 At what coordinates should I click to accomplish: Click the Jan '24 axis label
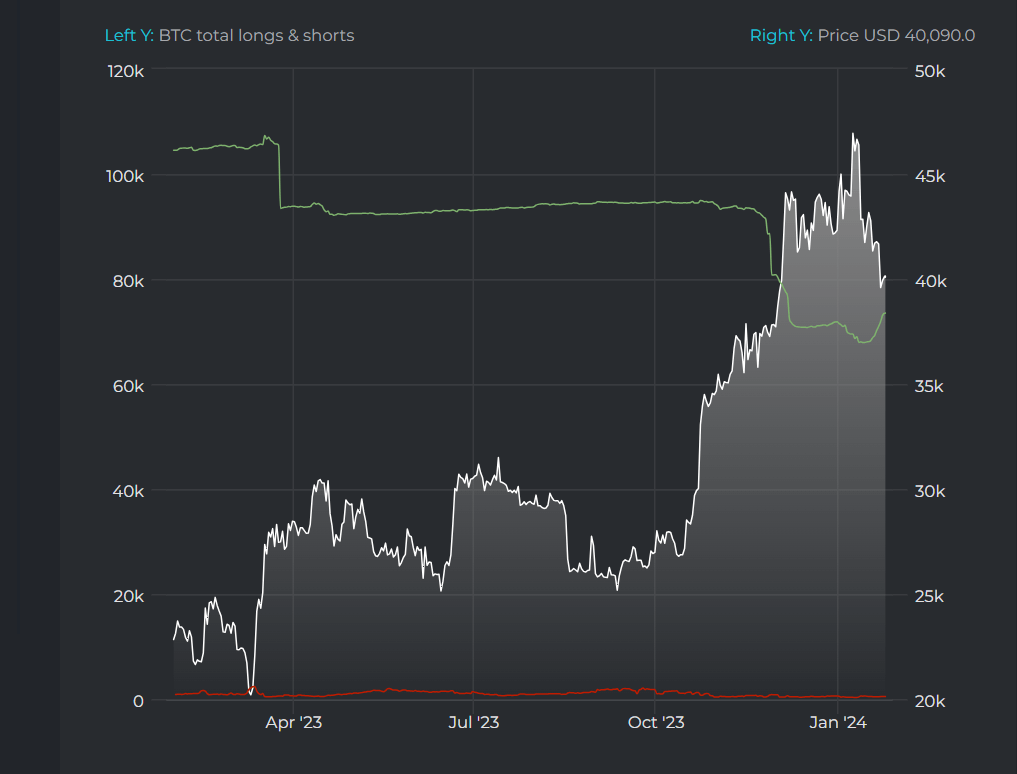click(x=838, y=721)
